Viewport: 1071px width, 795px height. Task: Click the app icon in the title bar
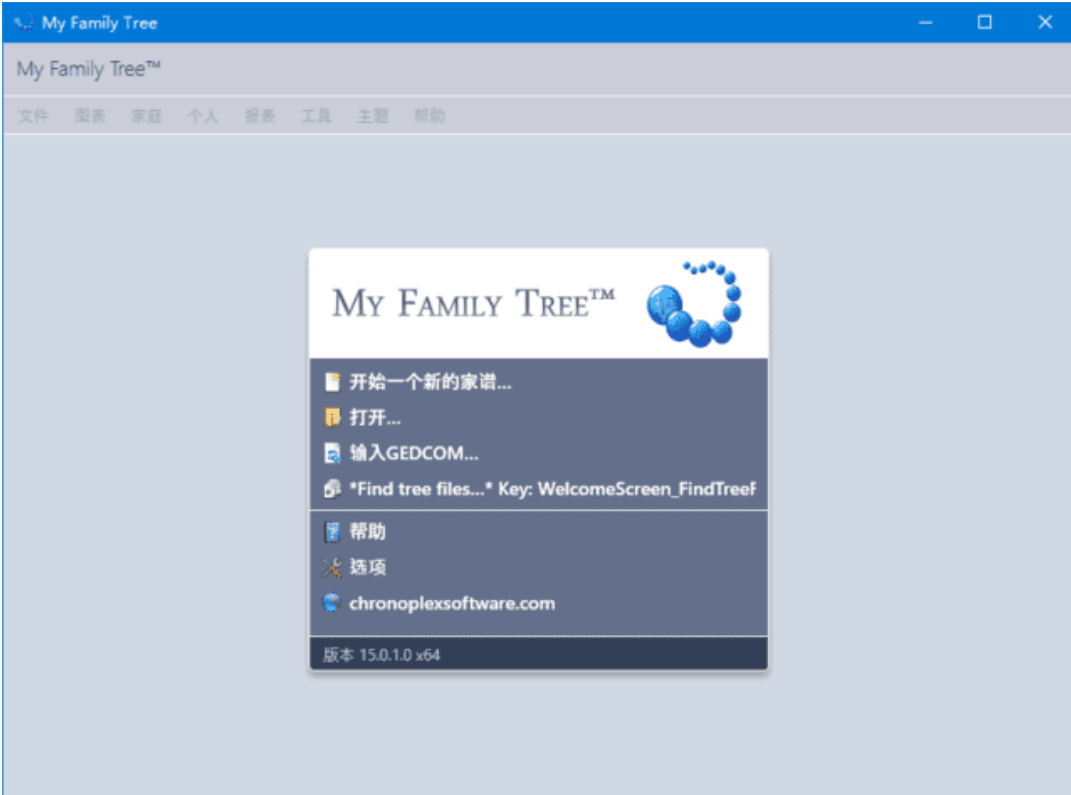point(24,22)
